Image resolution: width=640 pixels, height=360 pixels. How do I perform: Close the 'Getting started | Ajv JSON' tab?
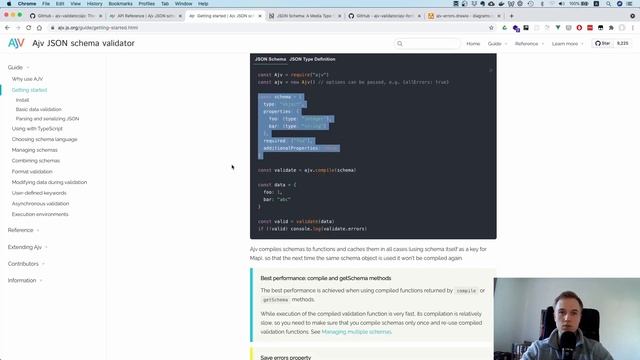tap(260, 16)
